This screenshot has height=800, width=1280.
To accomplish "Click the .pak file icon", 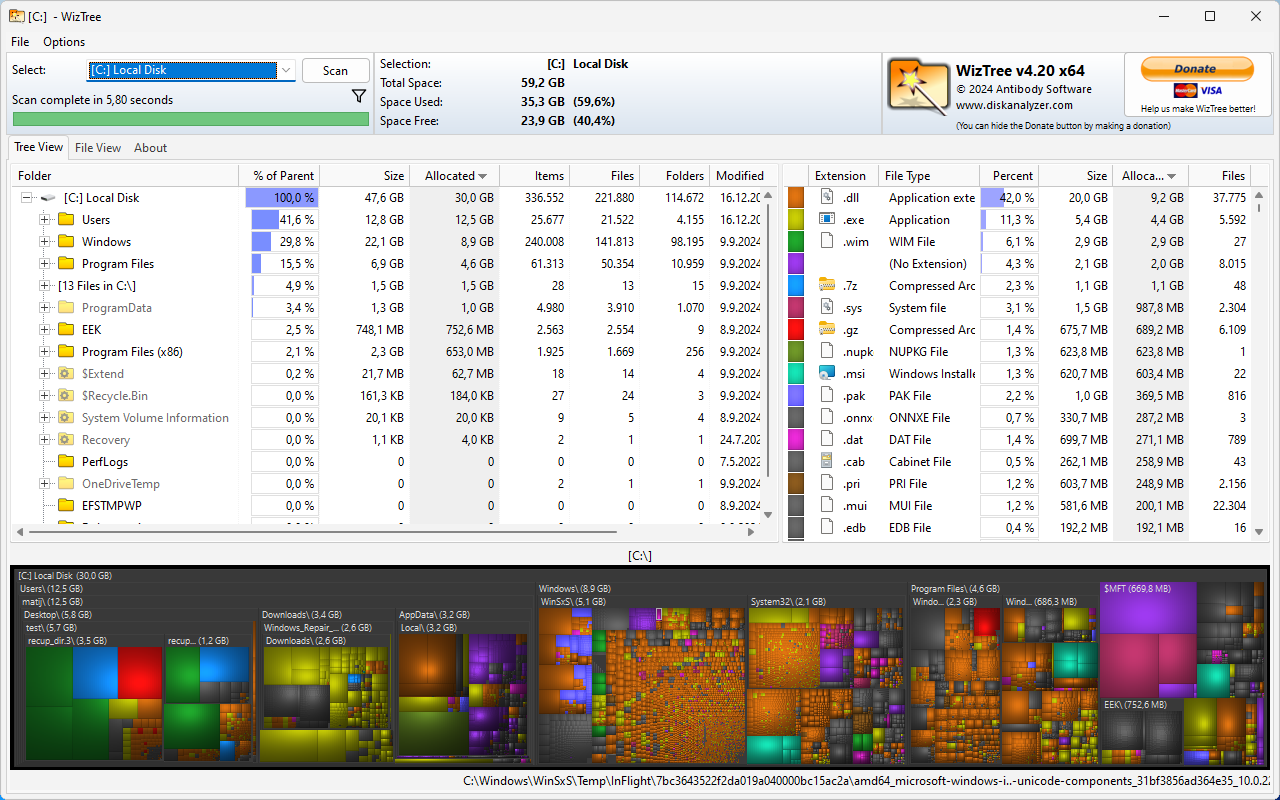I will click(x=827, y=395).
